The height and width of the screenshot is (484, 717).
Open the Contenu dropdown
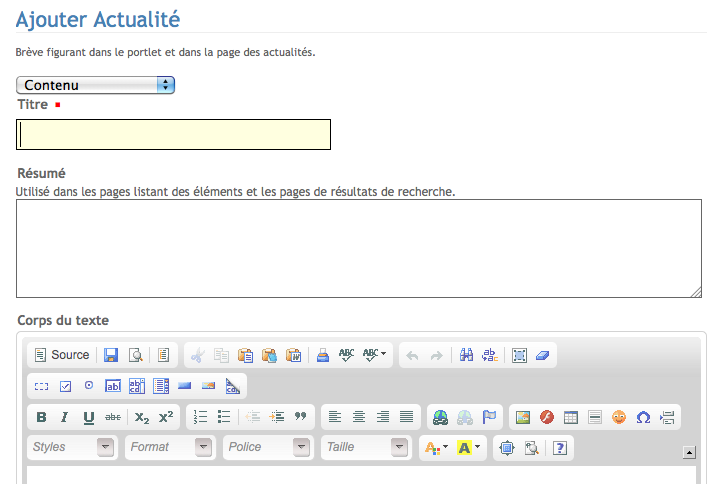click(x=96, y=85)
